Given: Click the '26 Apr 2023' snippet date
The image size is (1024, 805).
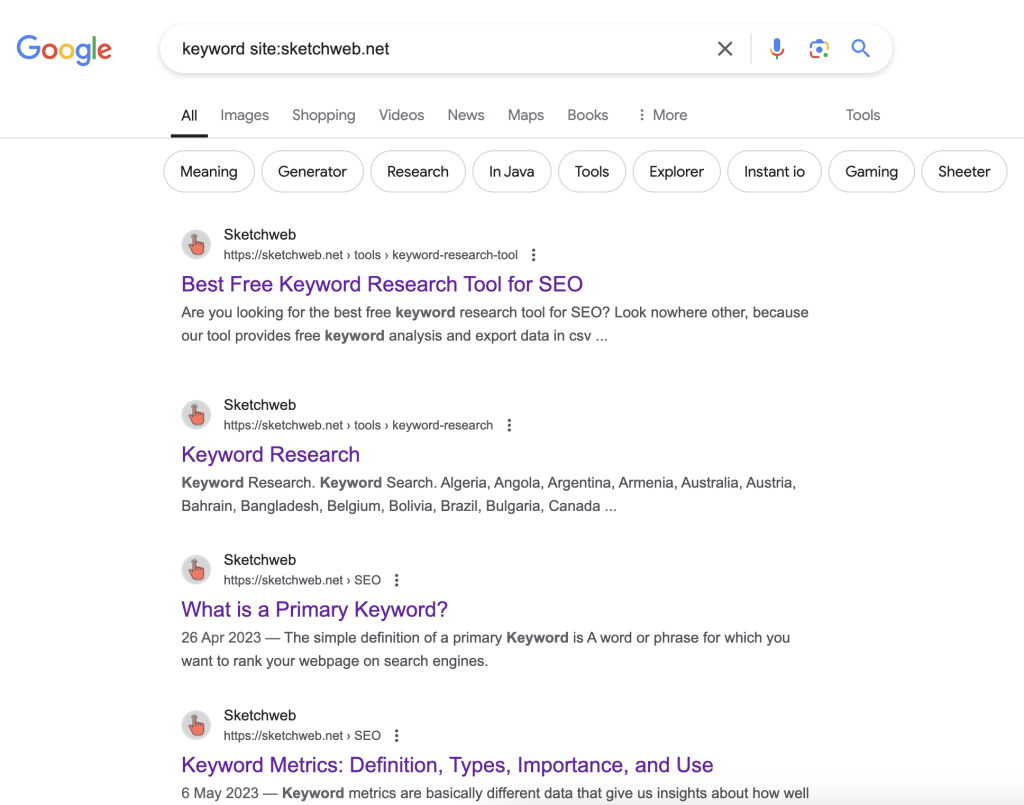Looking at the screenshot, I should (x=221, y=638).
